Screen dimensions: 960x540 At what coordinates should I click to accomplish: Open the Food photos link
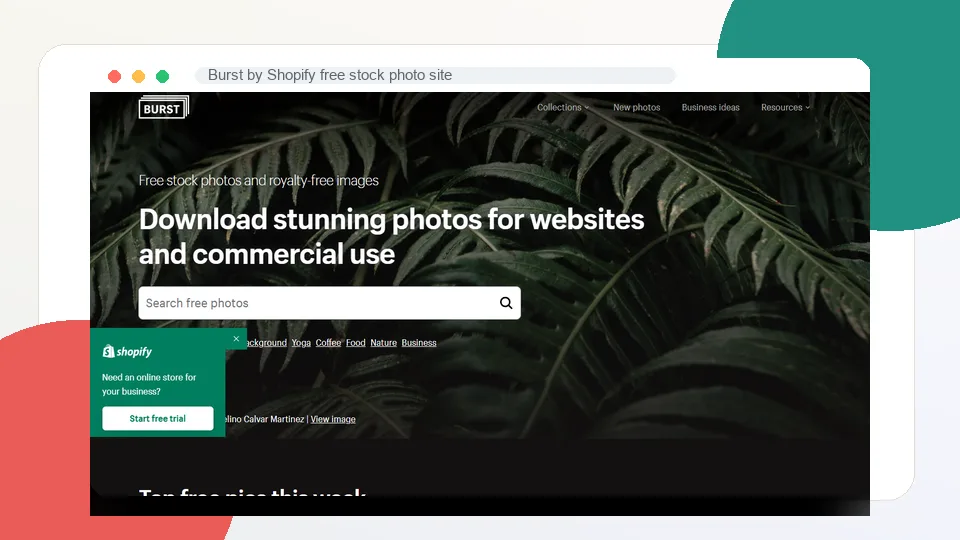[355, 343]
